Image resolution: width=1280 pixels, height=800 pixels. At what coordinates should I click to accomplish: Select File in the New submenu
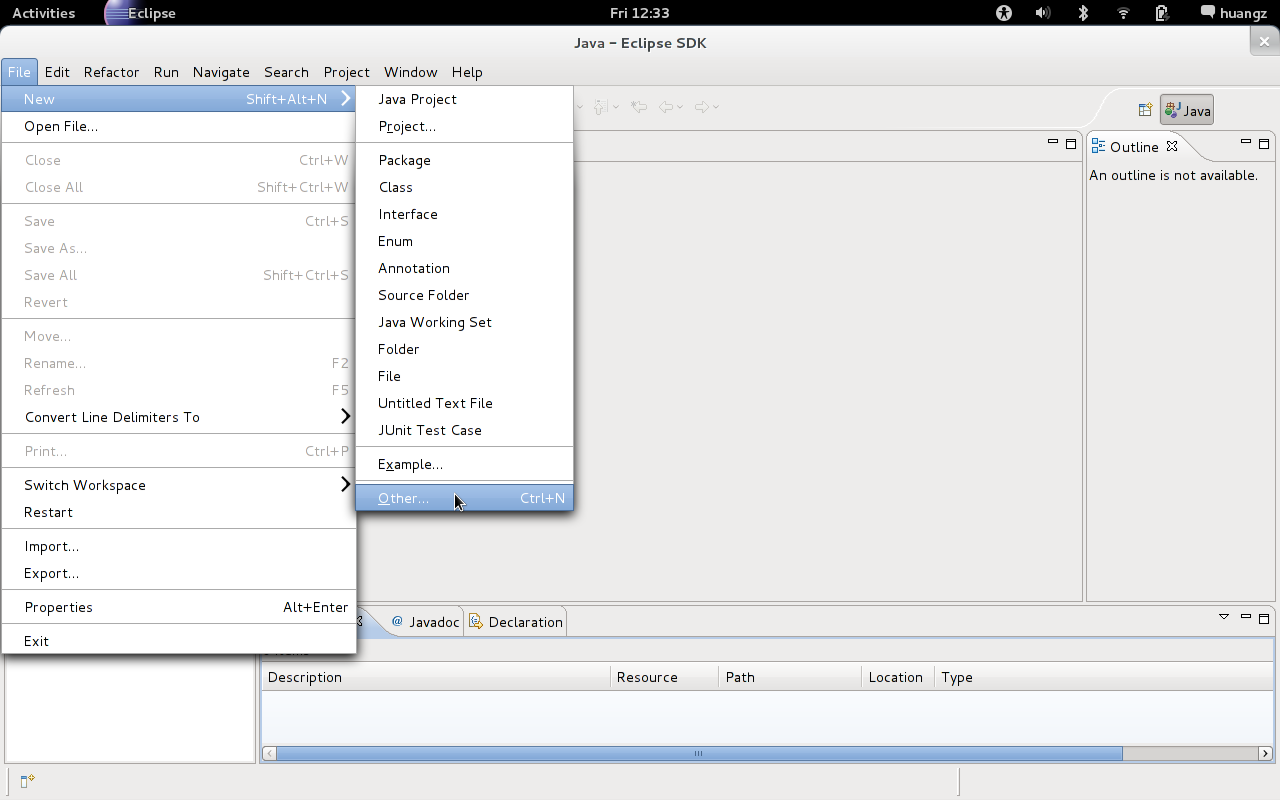click(x=464, y=376)
